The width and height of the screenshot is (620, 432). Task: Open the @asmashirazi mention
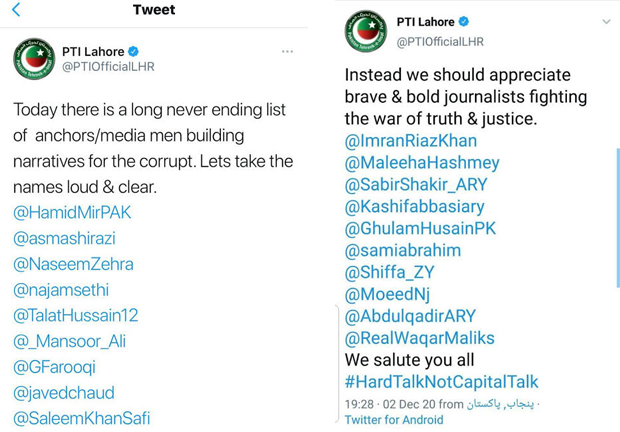(64, 238)
